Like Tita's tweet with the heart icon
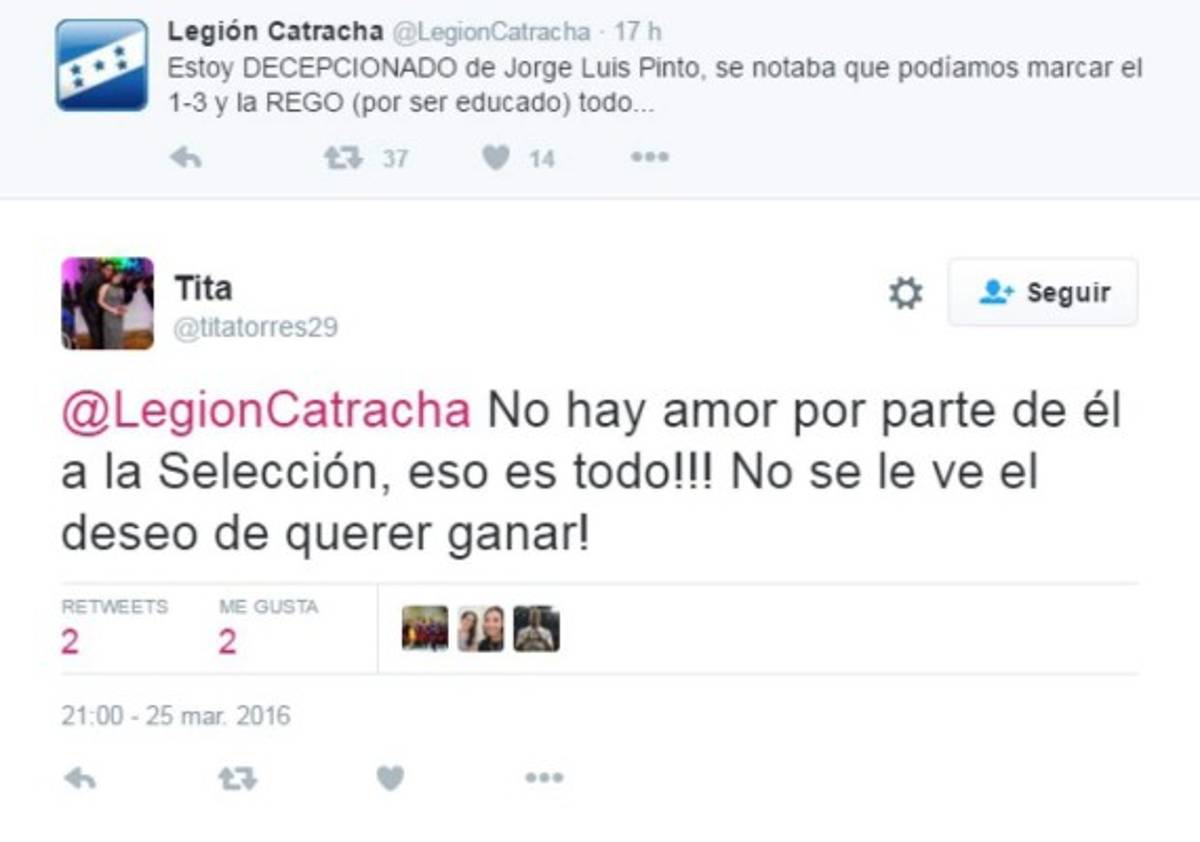The image size is (1200, 842). 390,778
